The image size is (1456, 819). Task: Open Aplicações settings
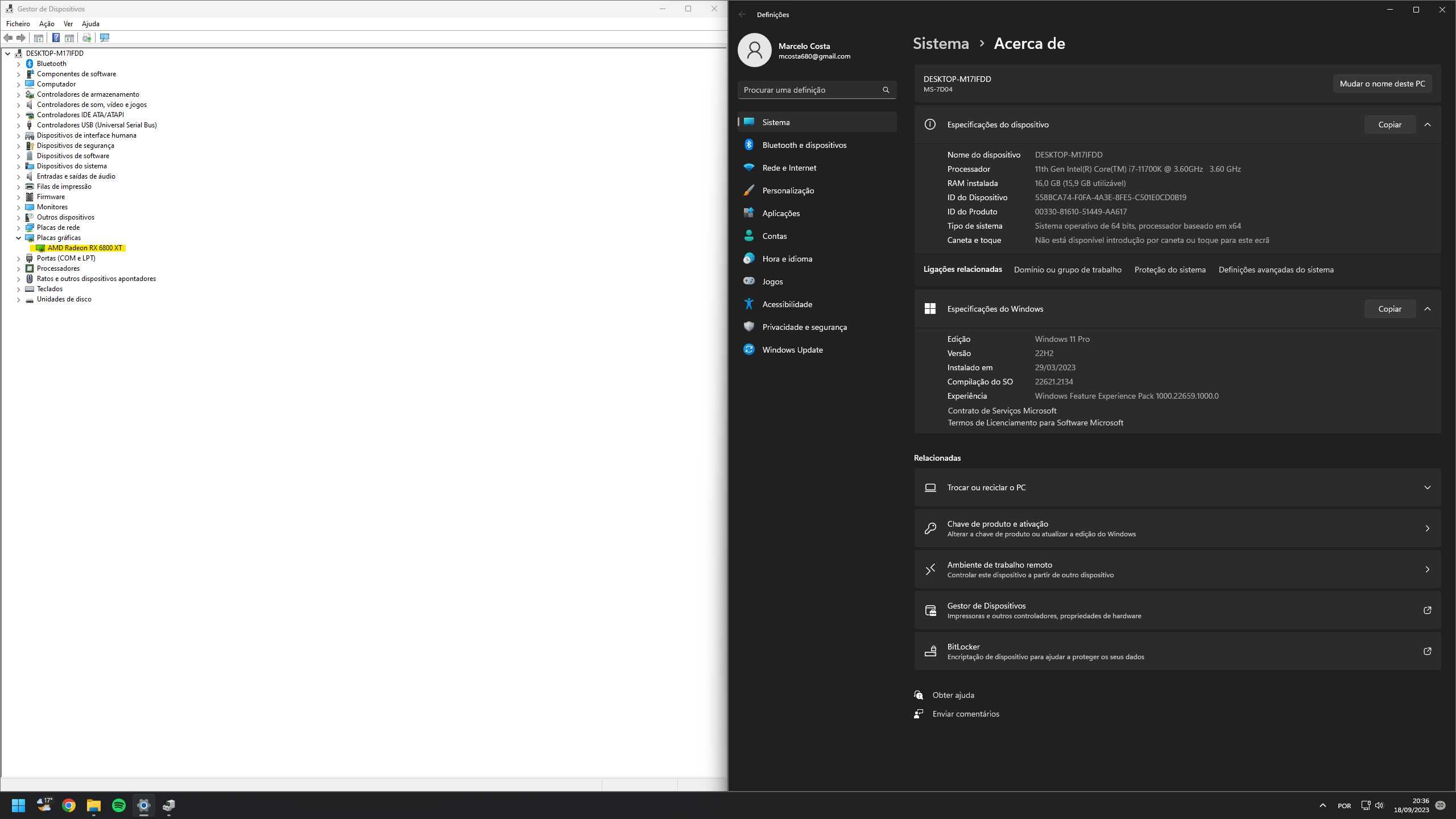click(817, 213)
